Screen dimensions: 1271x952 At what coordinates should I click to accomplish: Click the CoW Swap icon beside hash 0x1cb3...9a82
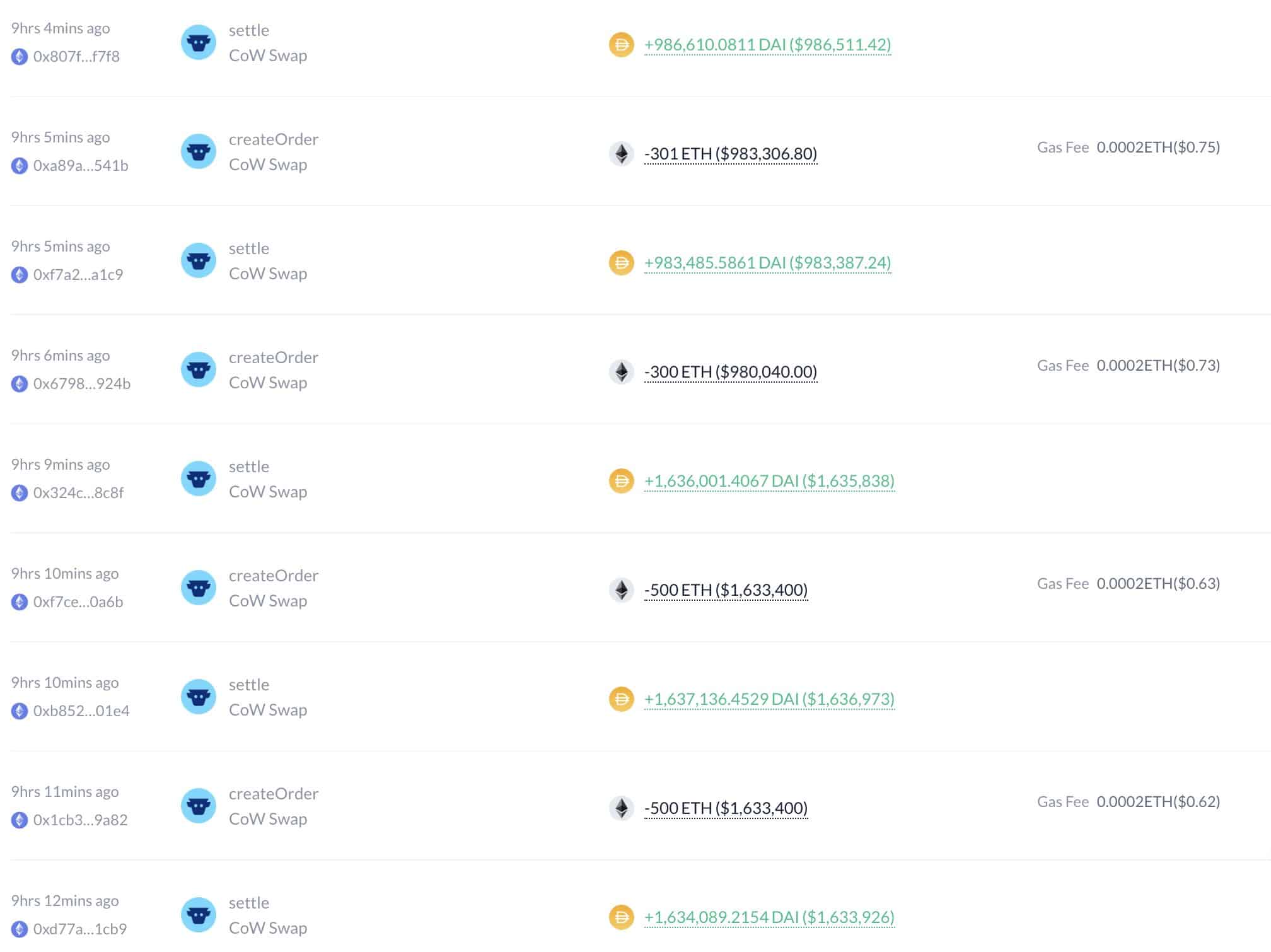[199, 806]
